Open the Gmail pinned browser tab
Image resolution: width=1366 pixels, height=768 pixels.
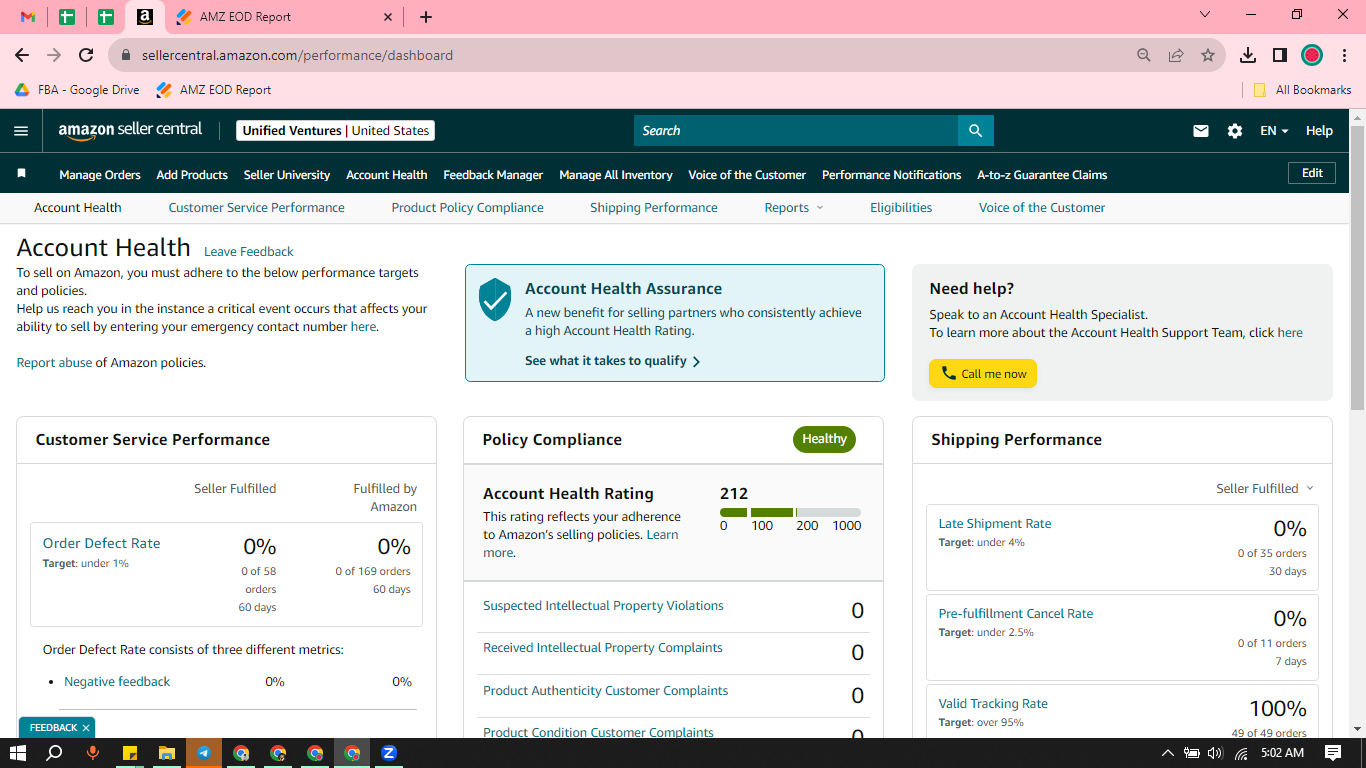tap(28, 17)
